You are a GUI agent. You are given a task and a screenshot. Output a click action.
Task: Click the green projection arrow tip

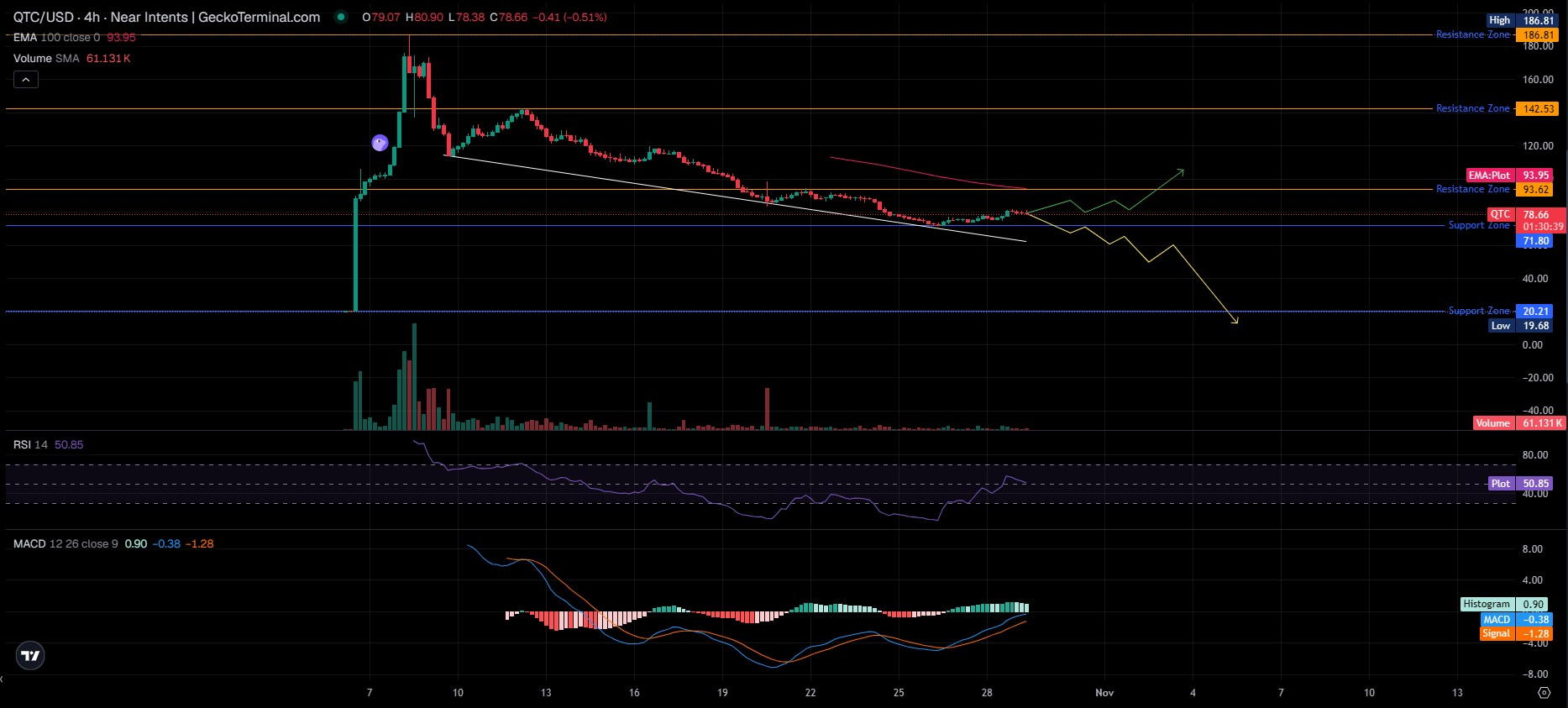(x=1182, y=171)
